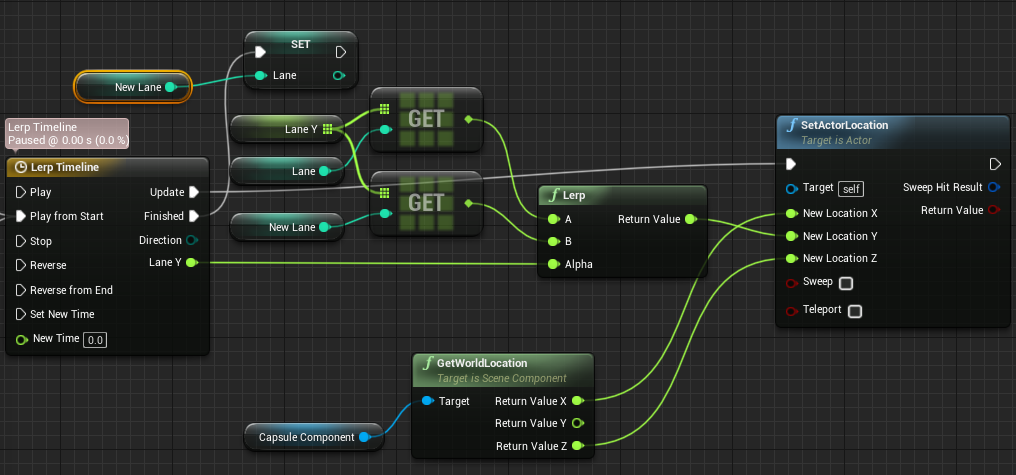Select the highlighted New Lane variable node
This screenshot has height=475, width=1016.
pyautogui.click(x=133, y=87)
